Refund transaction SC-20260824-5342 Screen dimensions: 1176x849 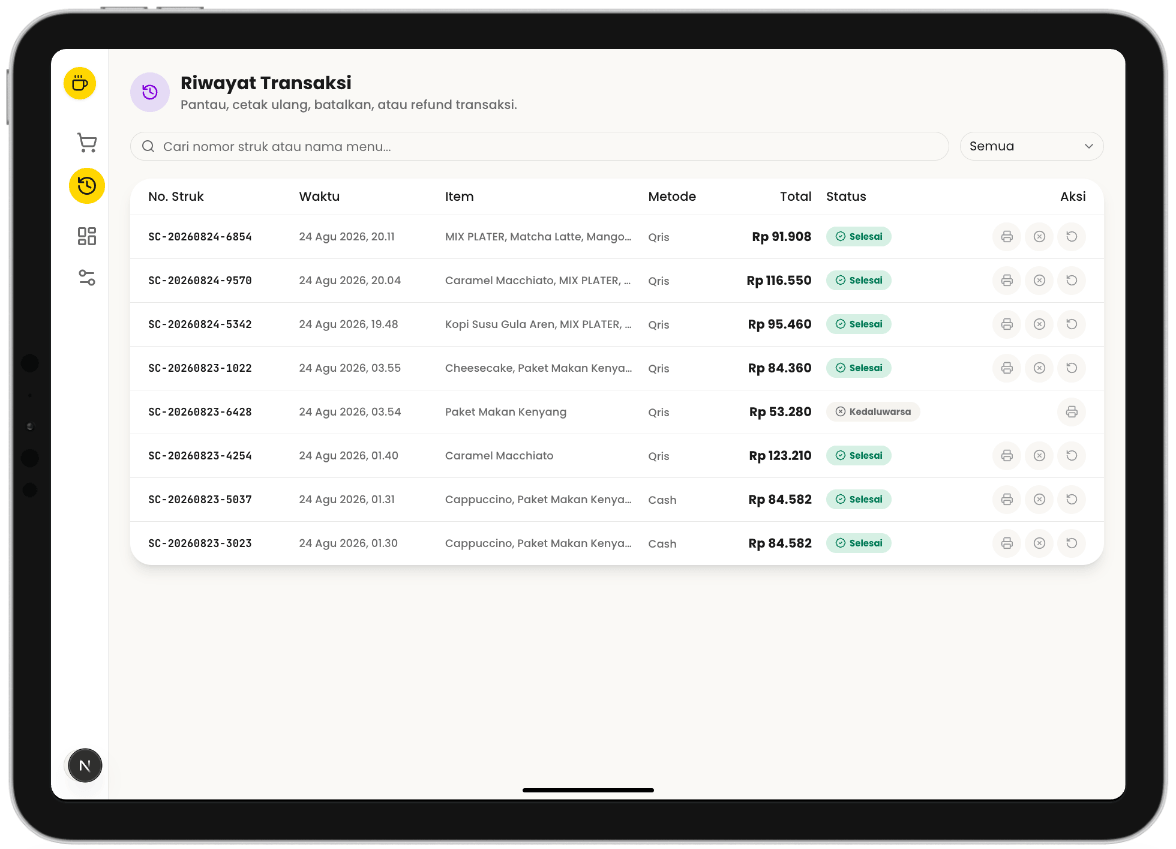[1072, 325]
